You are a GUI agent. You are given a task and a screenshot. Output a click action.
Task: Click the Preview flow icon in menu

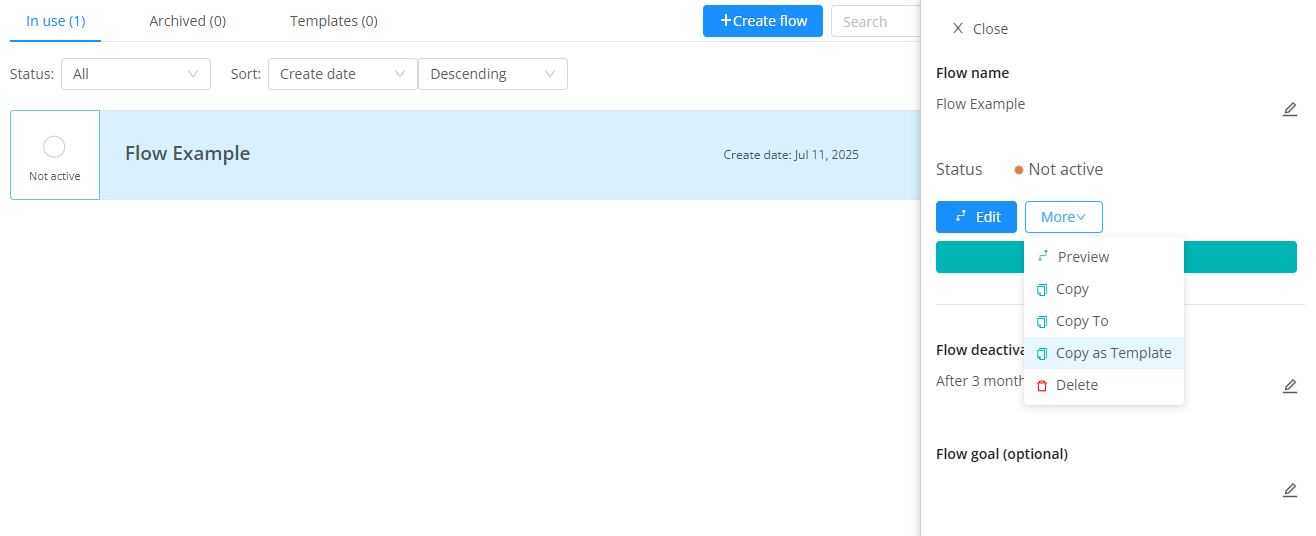1043,256
